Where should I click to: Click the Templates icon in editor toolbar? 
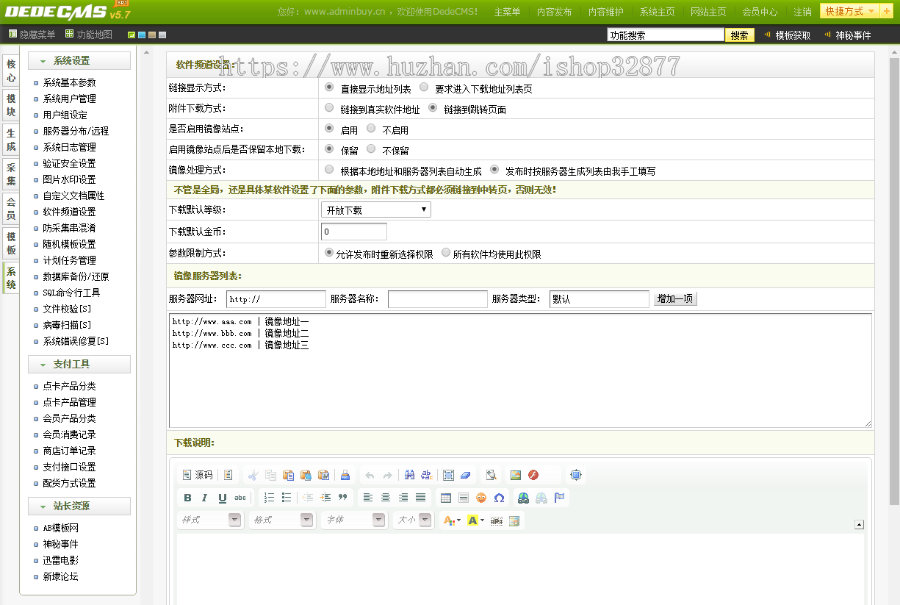click(228, 475)
